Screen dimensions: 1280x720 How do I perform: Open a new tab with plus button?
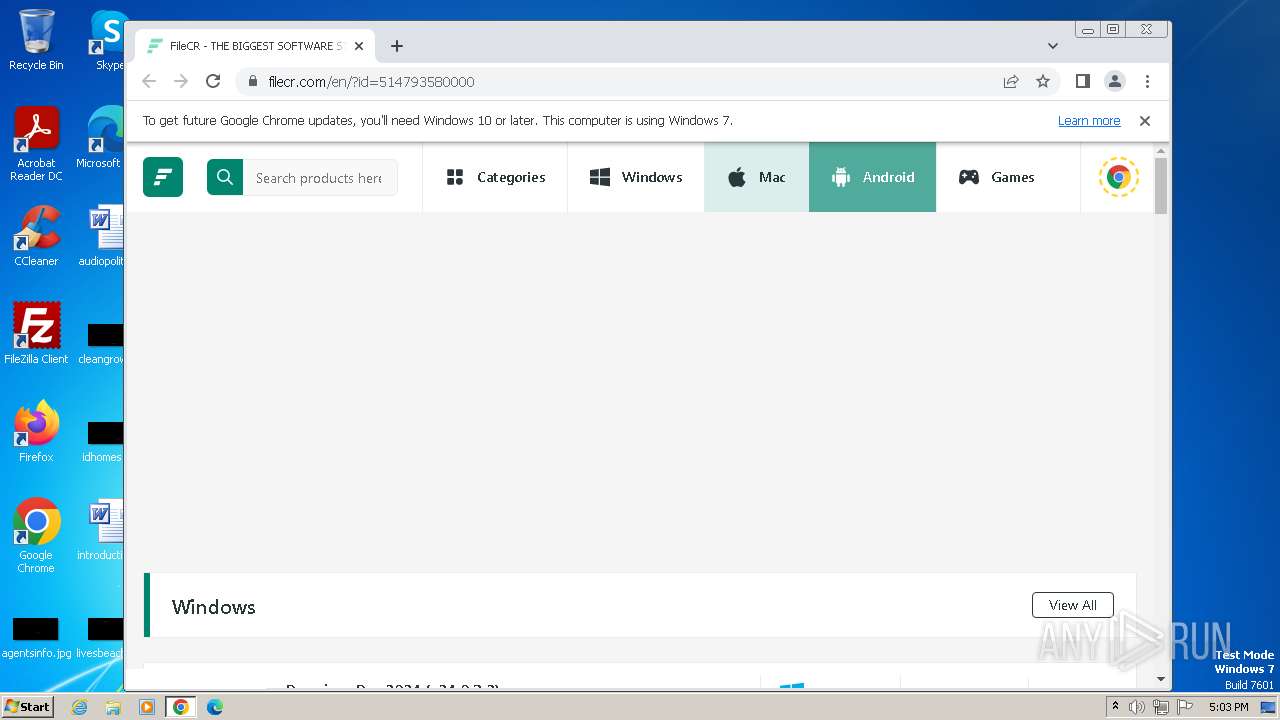[x=397, y=46]
